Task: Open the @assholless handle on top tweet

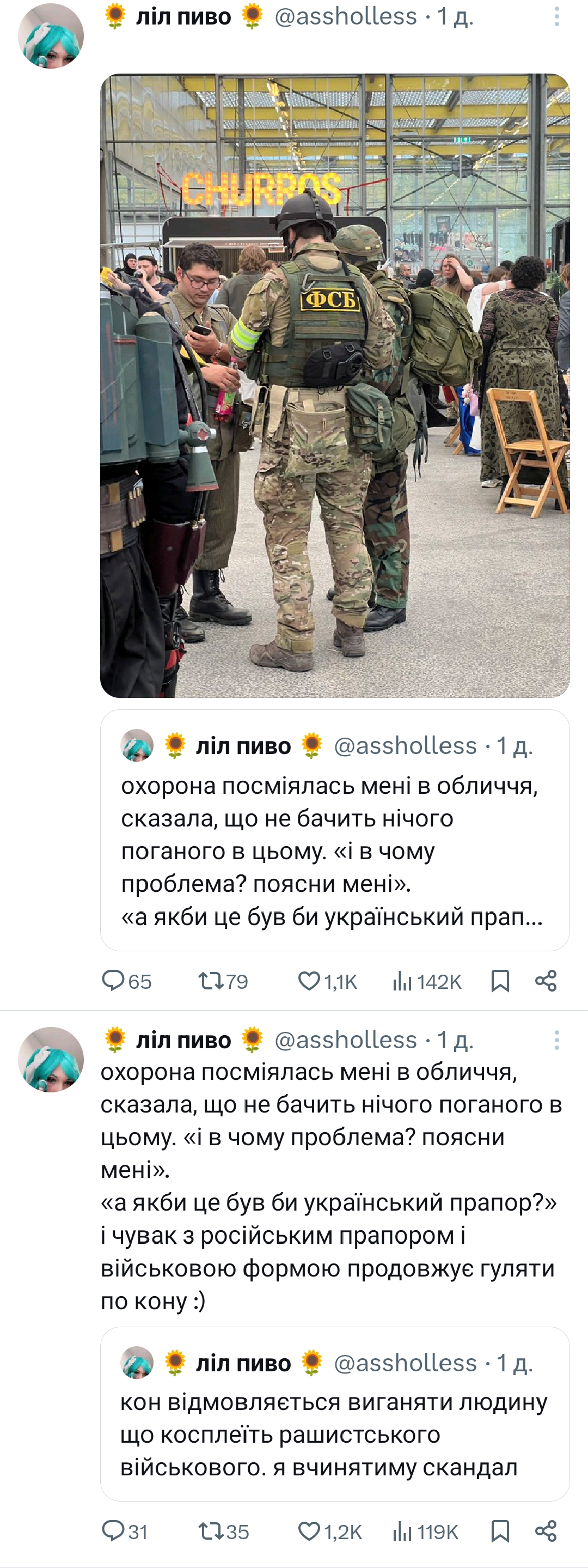Action: (345, 16)
